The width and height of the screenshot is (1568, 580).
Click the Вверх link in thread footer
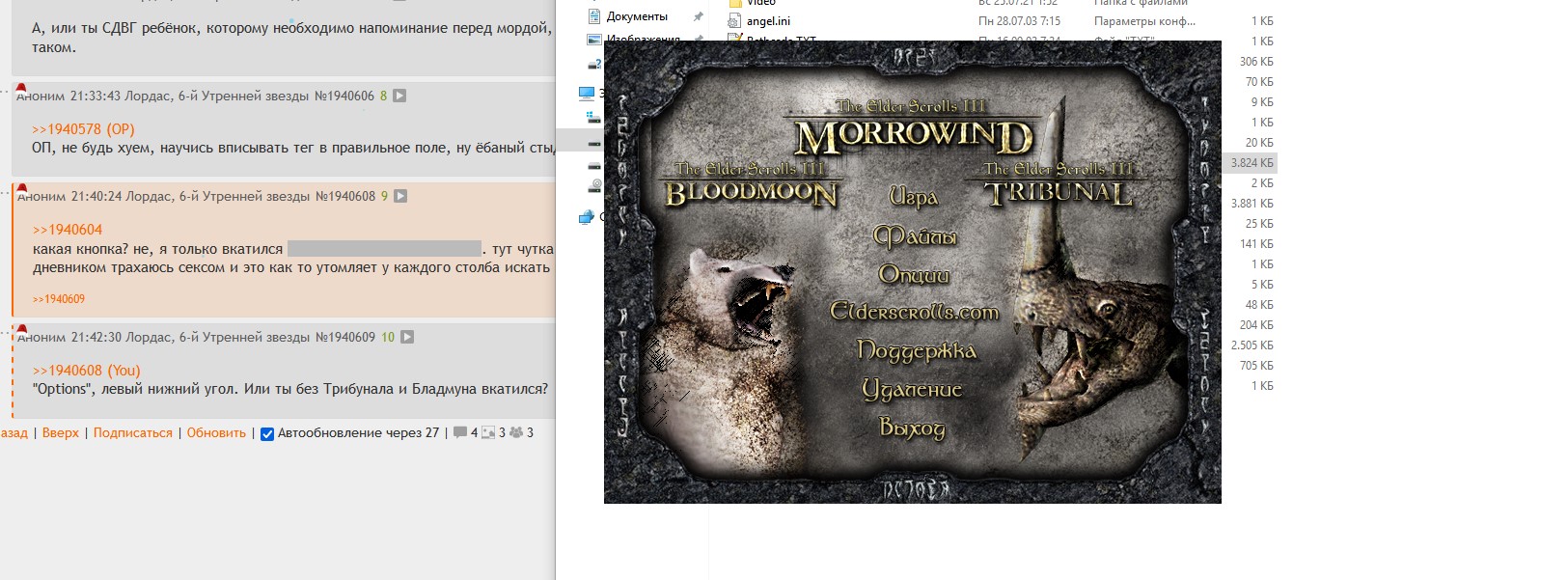[x=61, y=433]
